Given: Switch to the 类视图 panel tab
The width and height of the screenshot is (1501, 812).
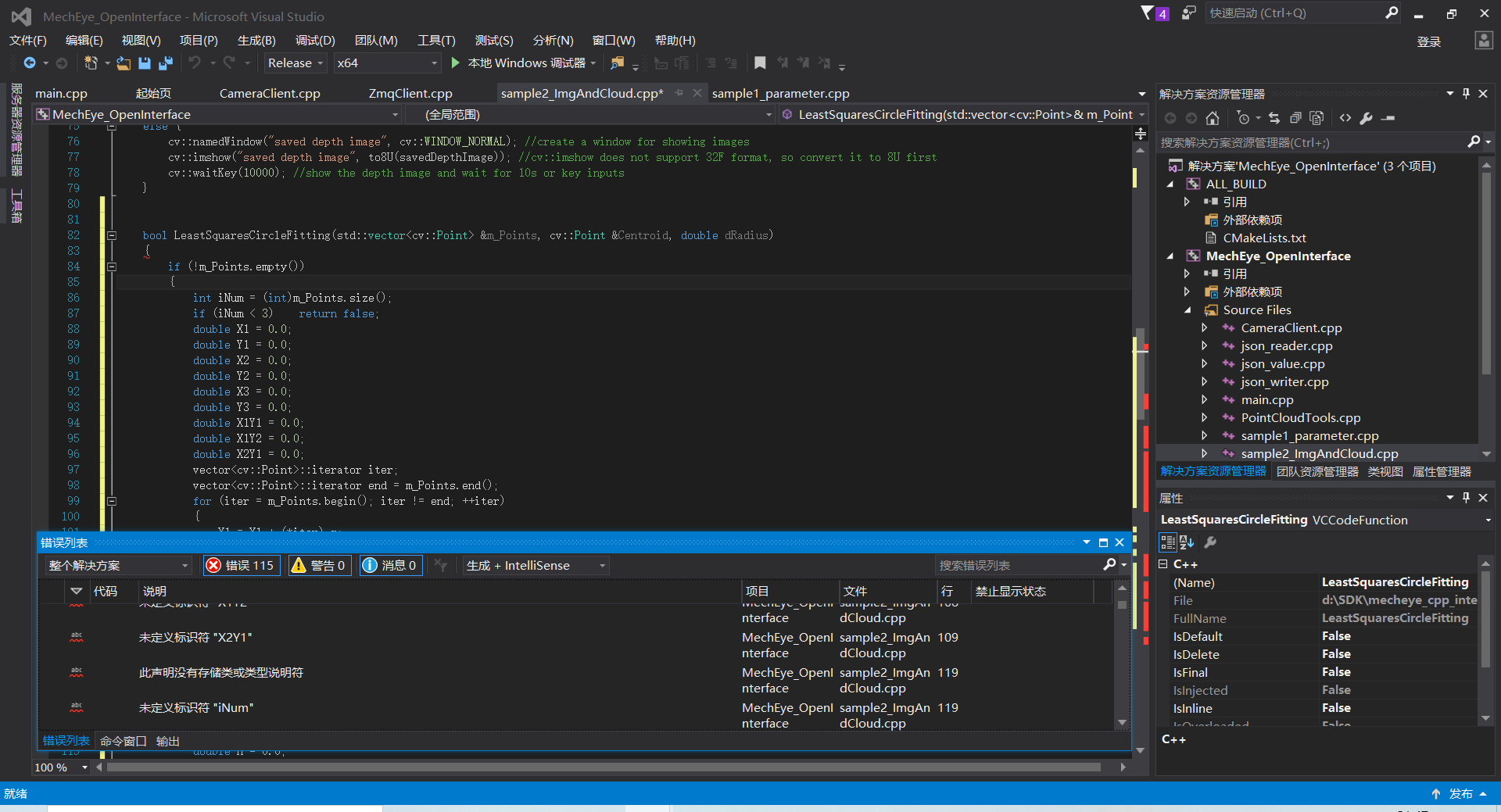Looking at the screenshot, I should [1385, 471].
